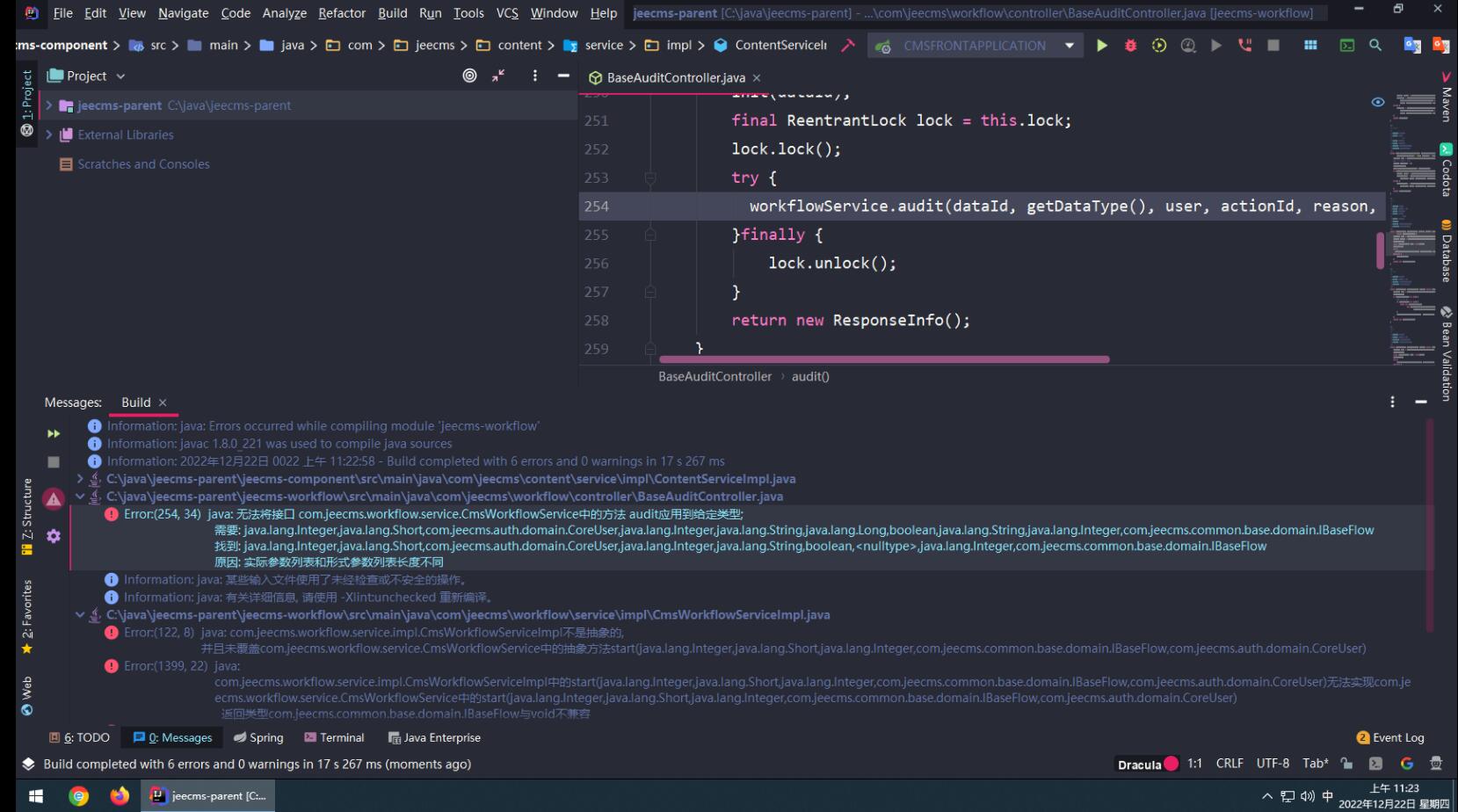Click the Stop square icon in toolbar
Screen dimensions: 1458x812
click(x=1273, y=46)
